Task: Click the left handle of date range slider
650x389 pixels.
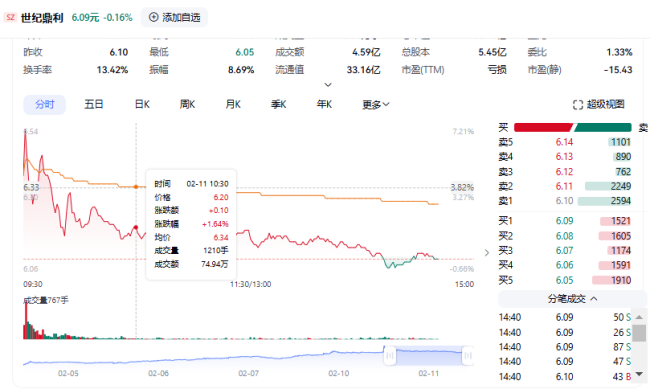Action: pos(390,356)
